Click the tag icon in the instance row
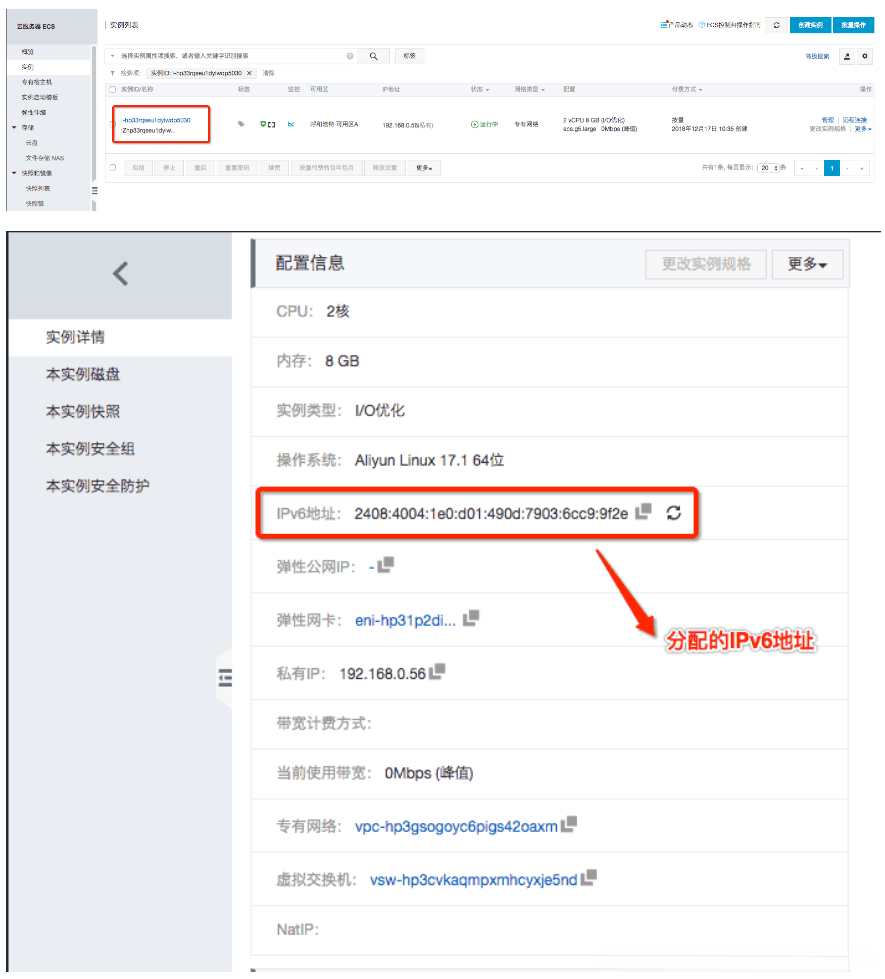885x979 pixels. coord(241,124)
